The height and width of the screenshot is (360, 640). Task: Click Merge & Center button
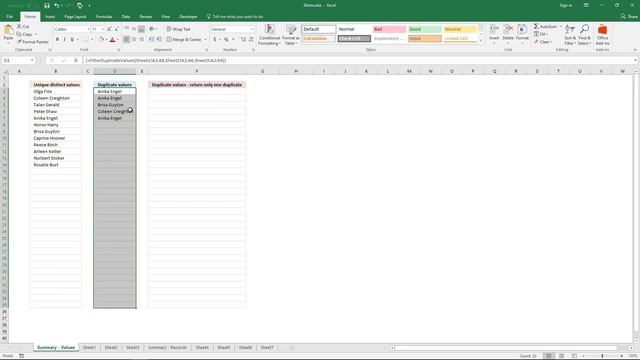[184, 40]
